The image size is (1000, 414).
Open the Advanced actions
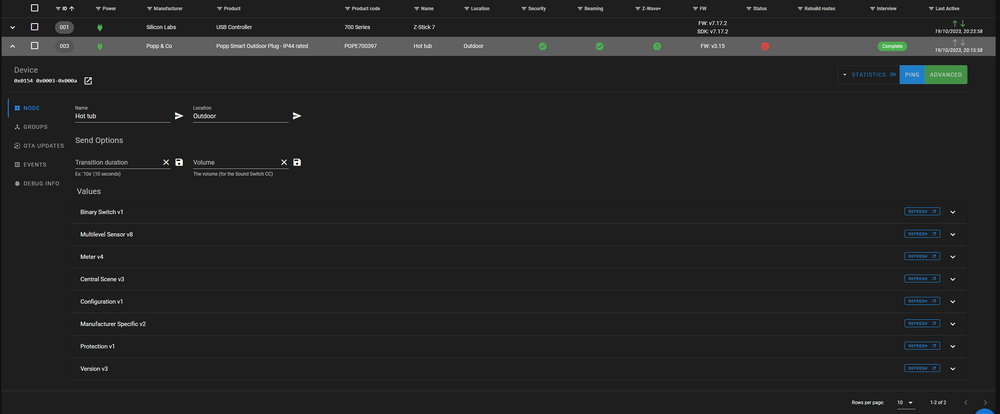(946, 75)
